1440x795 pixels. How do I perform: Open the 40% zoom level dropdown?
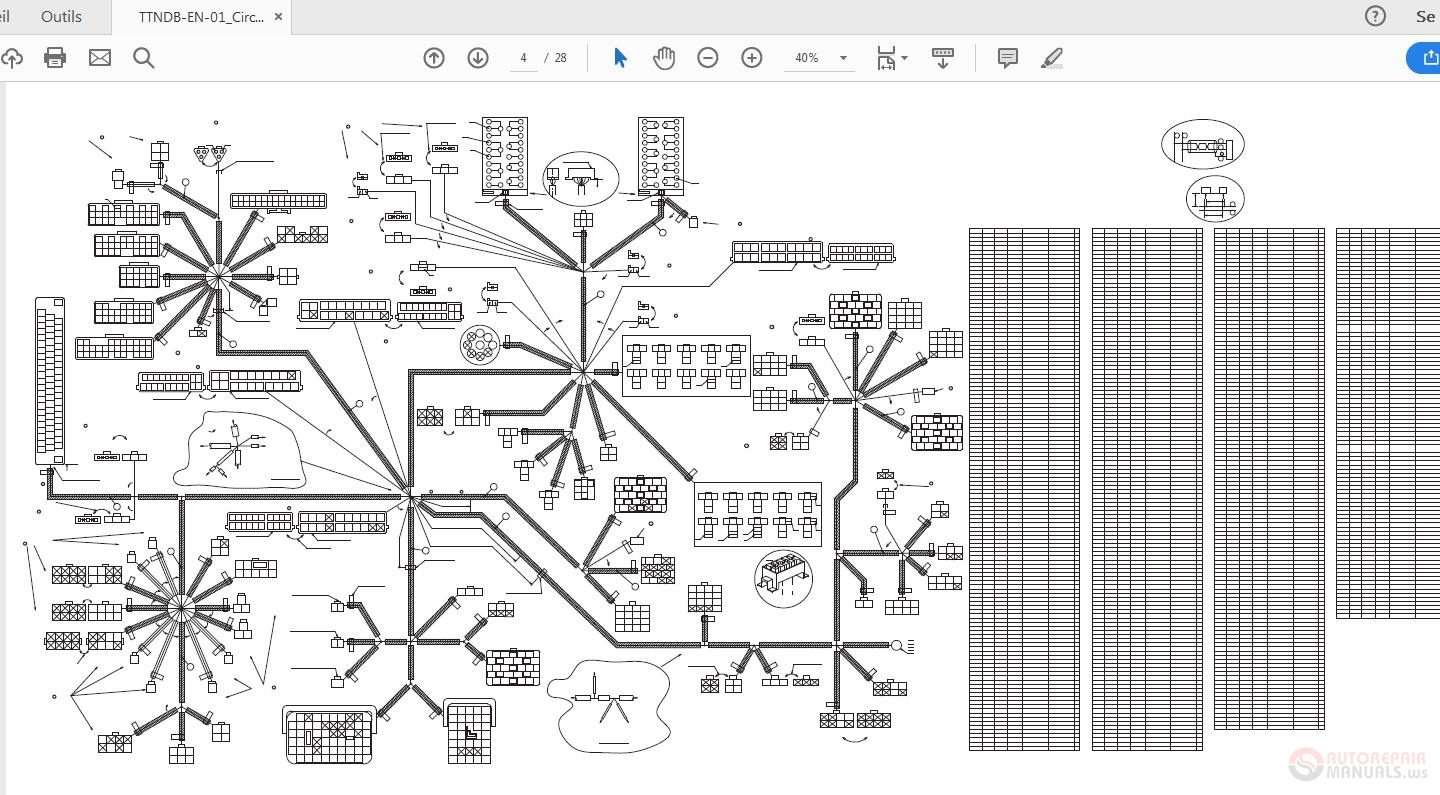coord(820,58)
